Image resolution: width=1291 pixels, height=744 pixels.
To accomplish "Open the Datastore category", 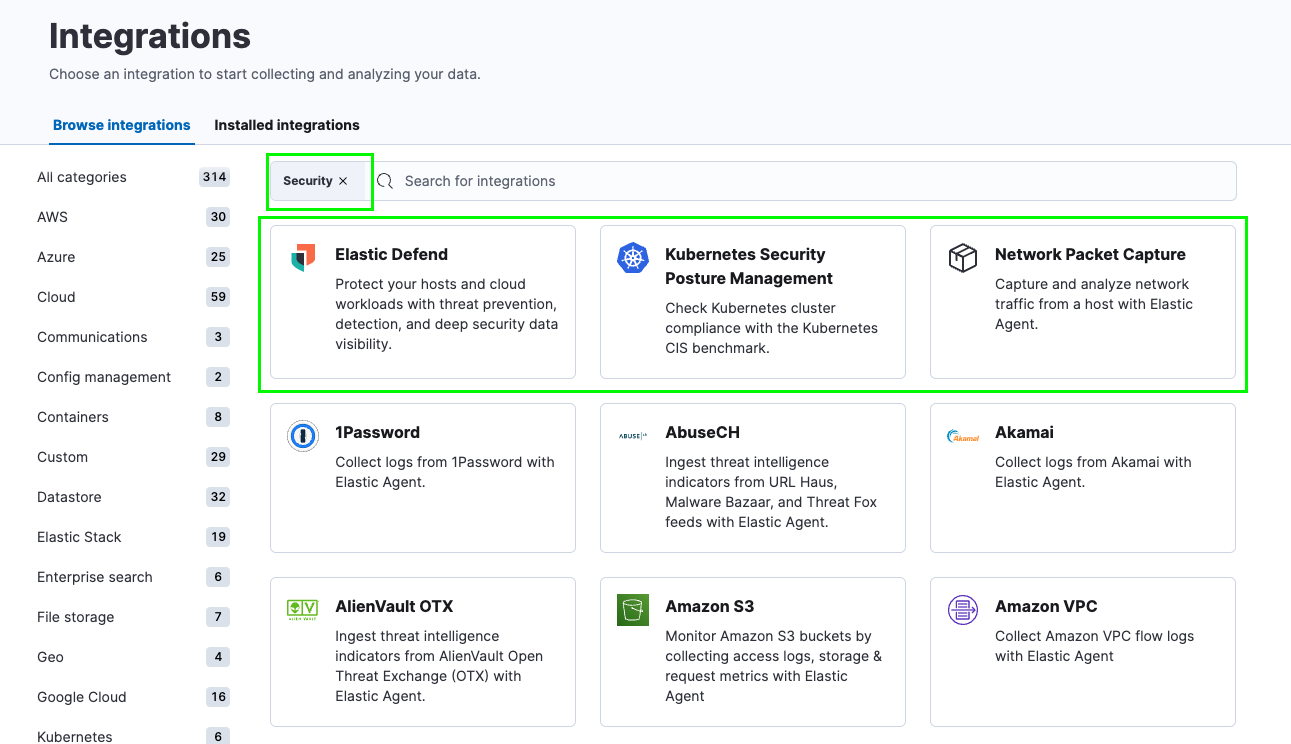I will point(69,497).
